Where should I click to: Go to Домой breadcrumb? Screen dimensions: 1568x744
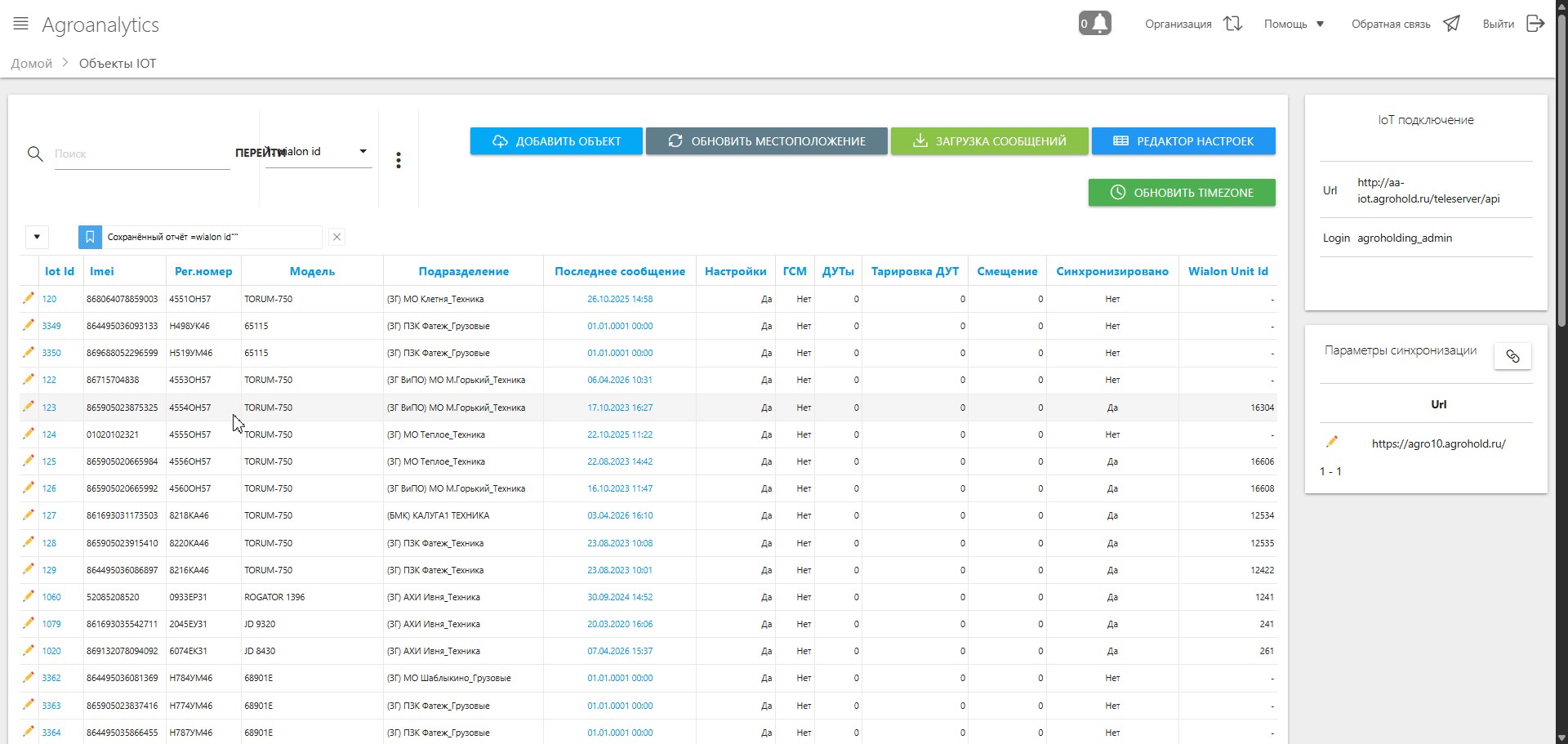tap(32, 64)
